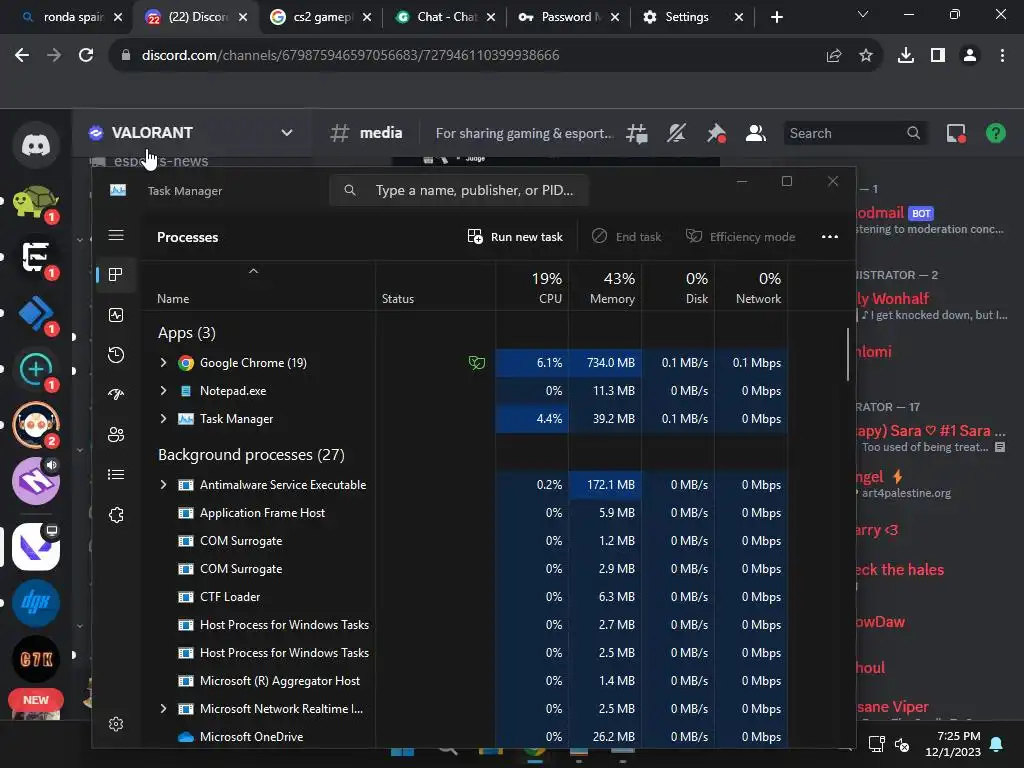Open Chrome profile avatar icon
Screen dimensions: 1024x768
click(970, 56)
